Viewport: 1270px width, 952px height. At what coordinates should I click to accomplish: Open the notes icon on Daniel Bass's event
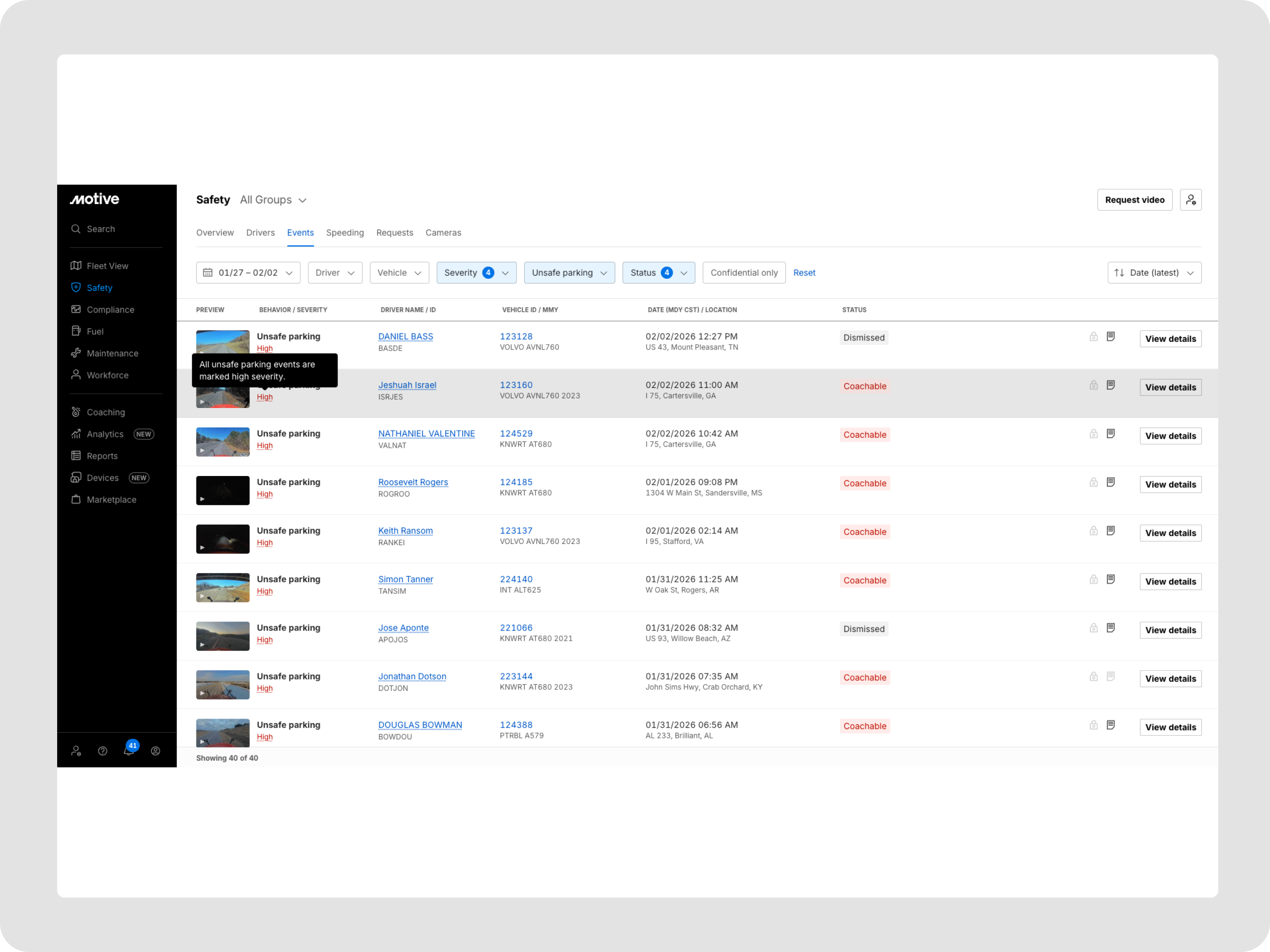pos(1111,337)
